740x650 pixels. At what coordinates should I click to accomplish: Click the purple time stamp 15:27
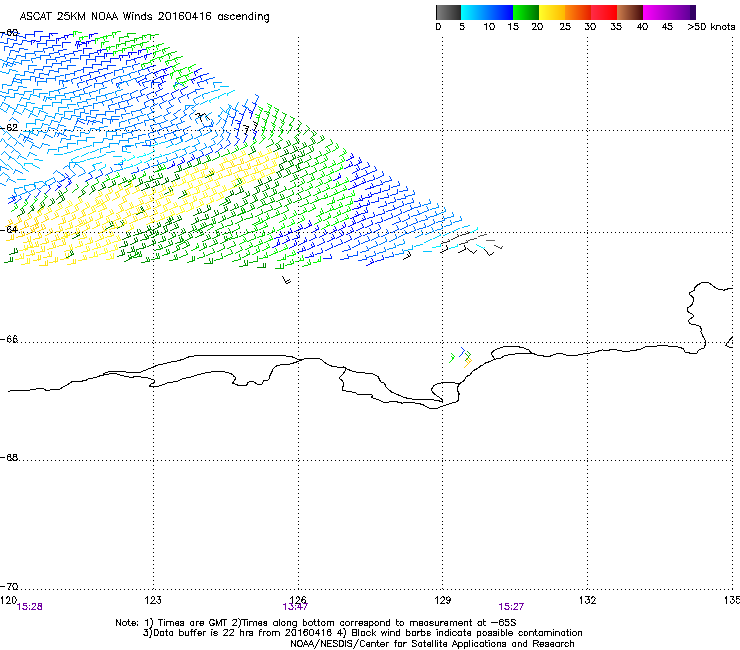511,607
